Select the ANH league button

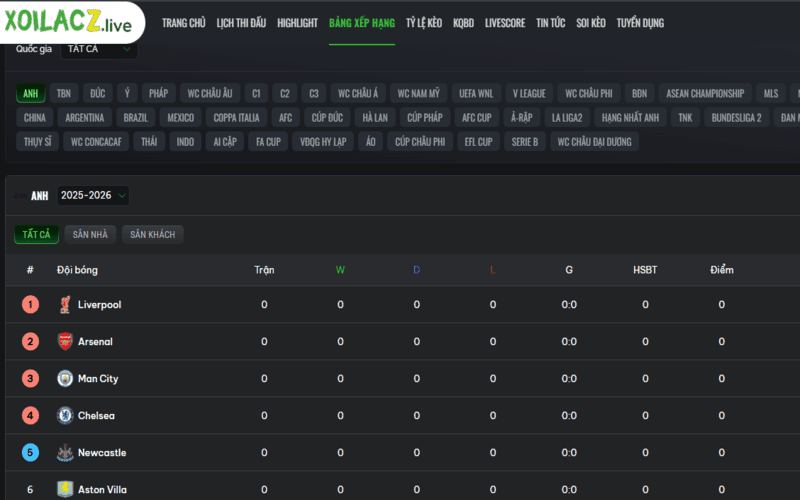(31, 93)
